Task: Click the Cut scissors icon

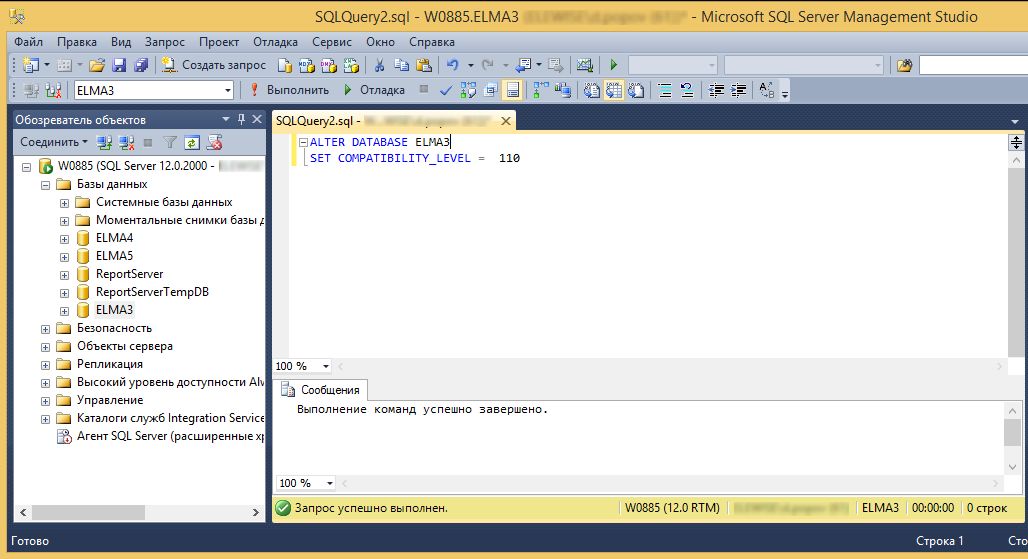Action: (379, 65)
